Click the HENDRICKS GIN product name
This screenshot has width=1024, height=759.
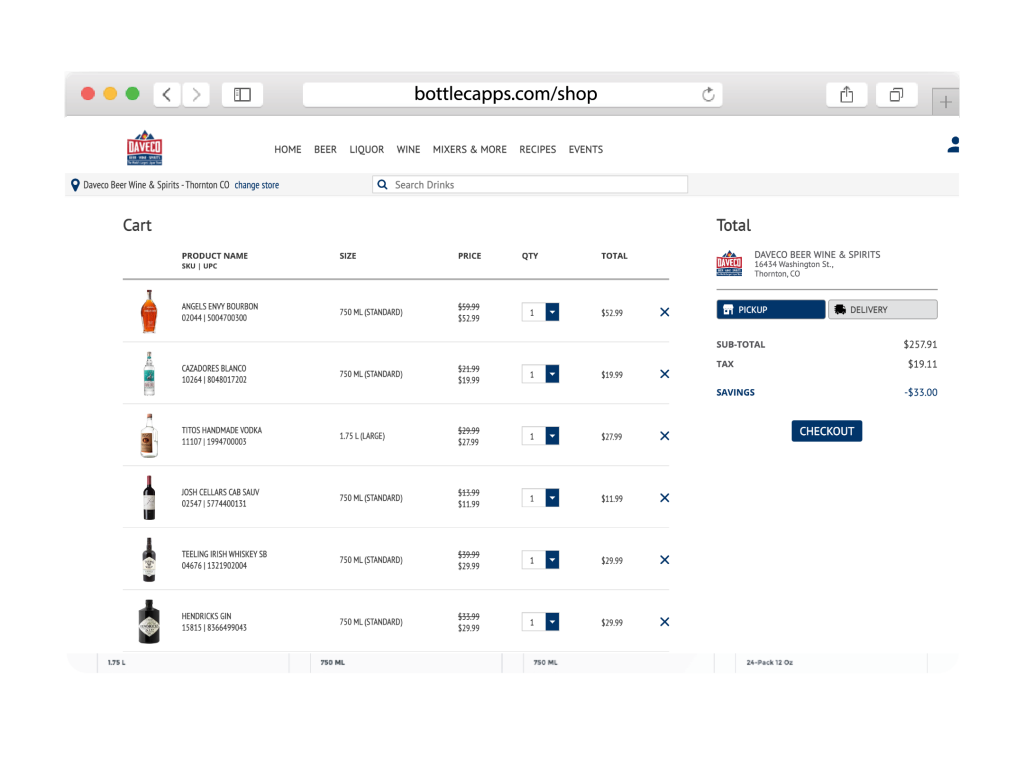pos(206,616)
